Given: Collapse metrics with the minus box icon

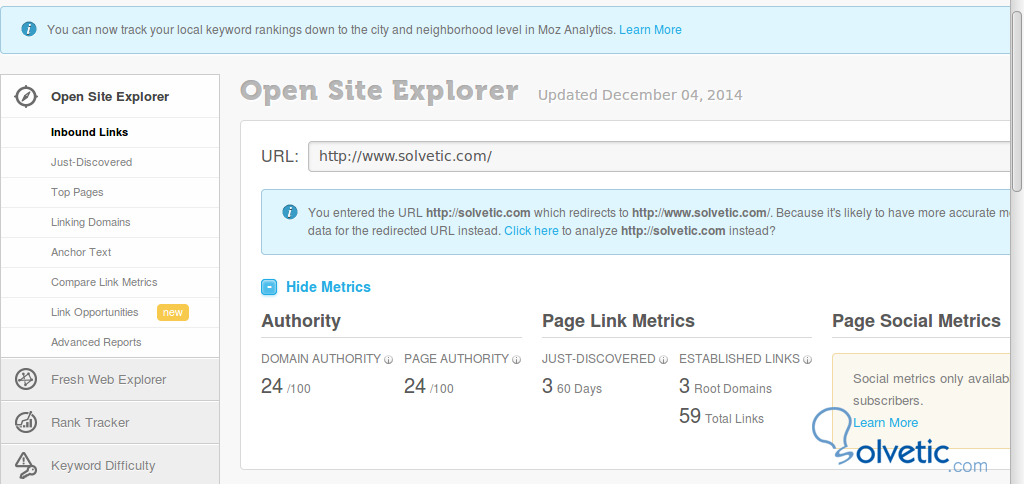Looking at the screenshot, I should point(269,287).
